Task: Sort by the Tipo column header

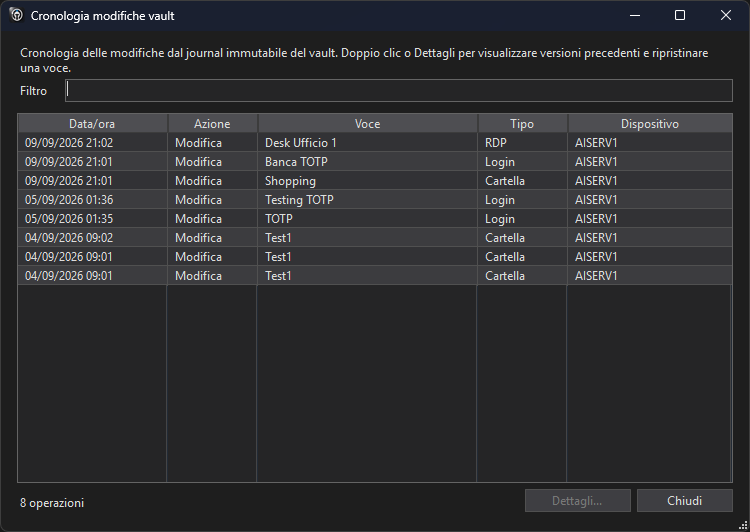Action: pos(522,123)
